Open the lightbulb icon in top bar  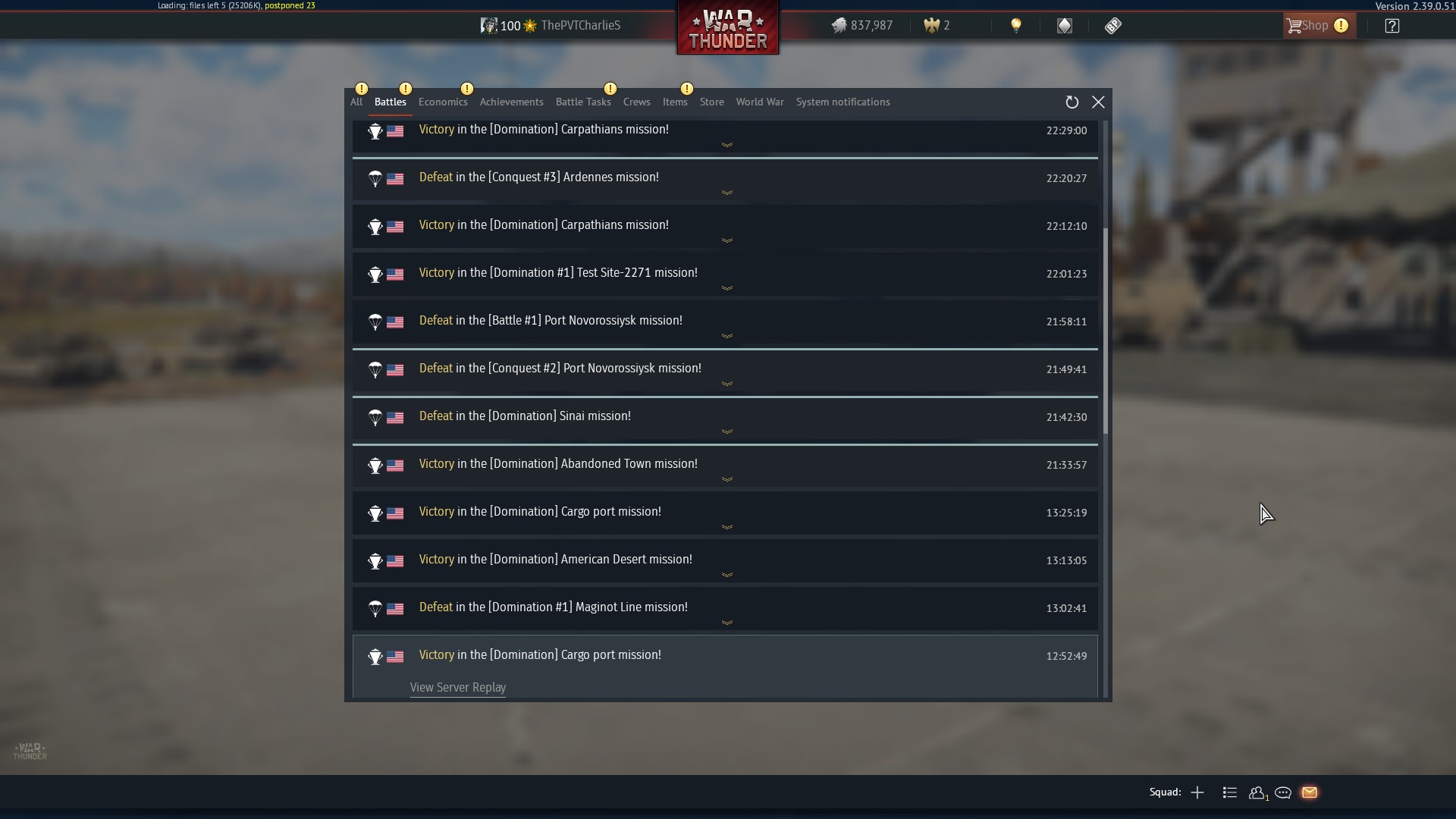[x=1016, y=26]
